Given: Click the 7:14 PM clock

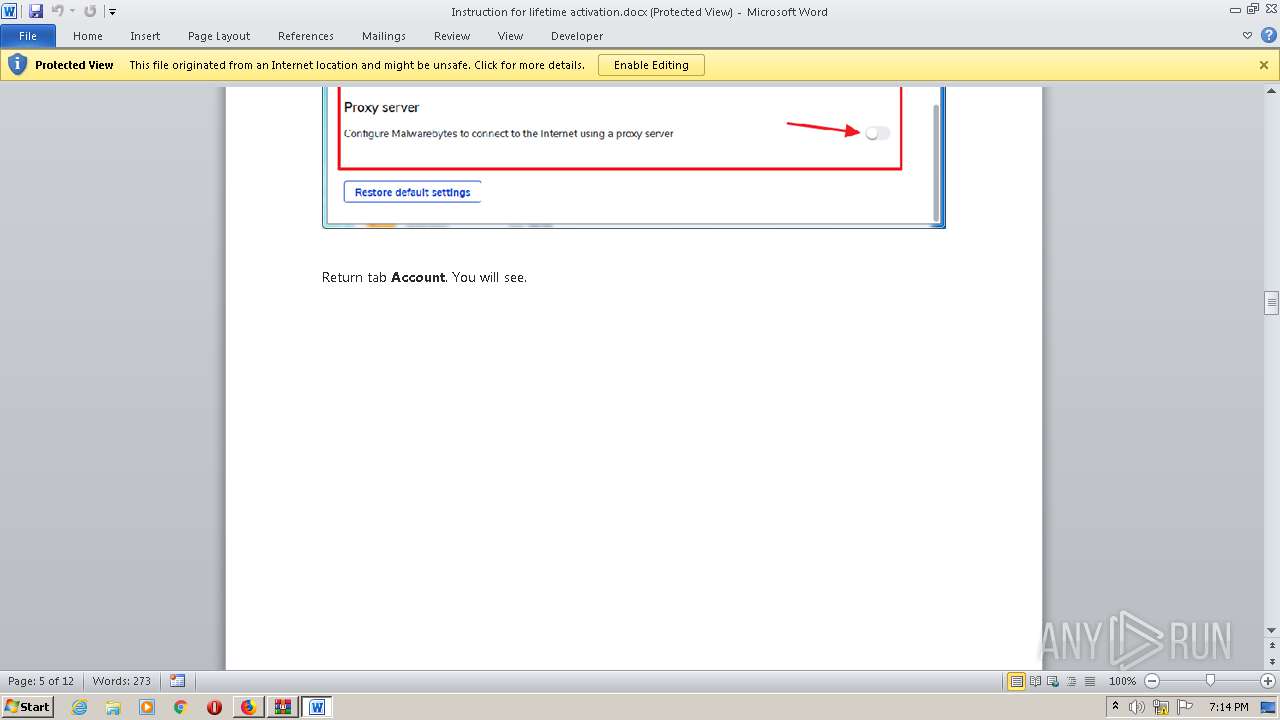Looking at the screenshot, I should pos(1228,707).
